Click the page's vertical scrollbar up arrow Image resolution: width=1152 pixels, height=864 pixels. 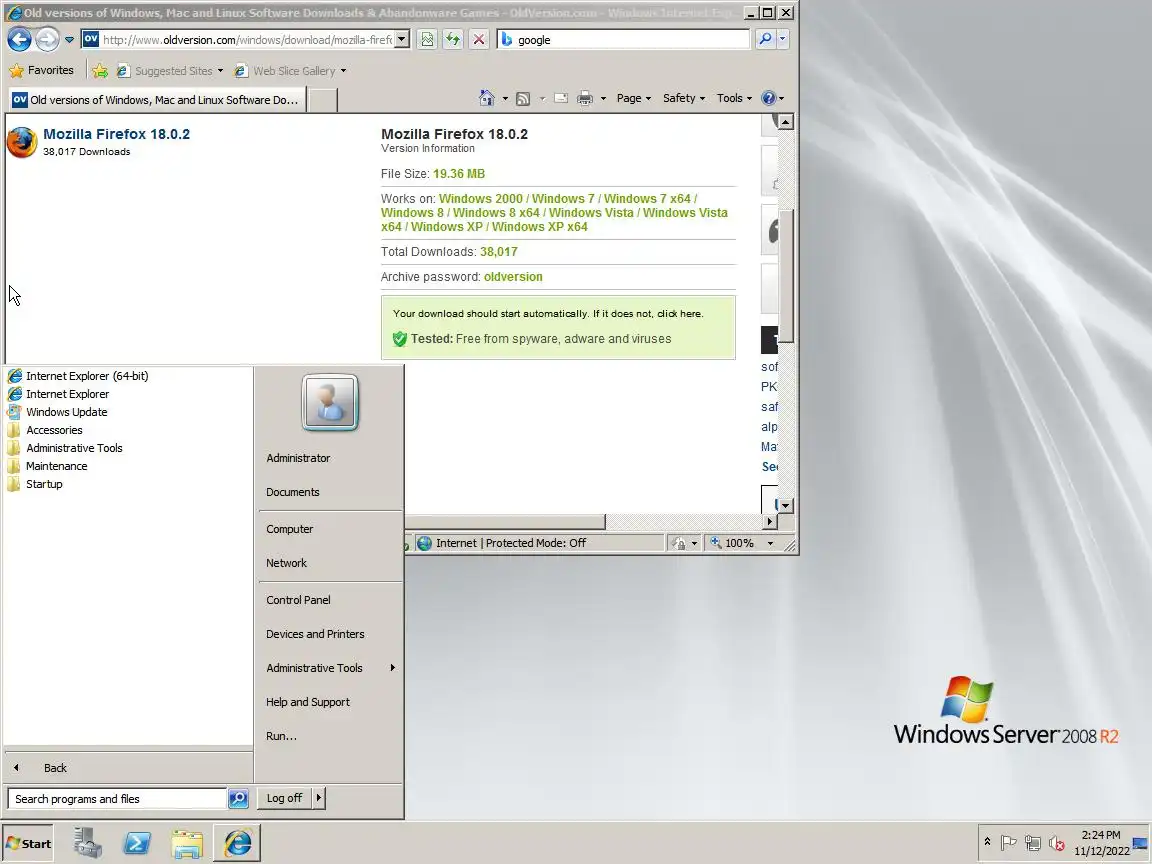pos(785,122)
